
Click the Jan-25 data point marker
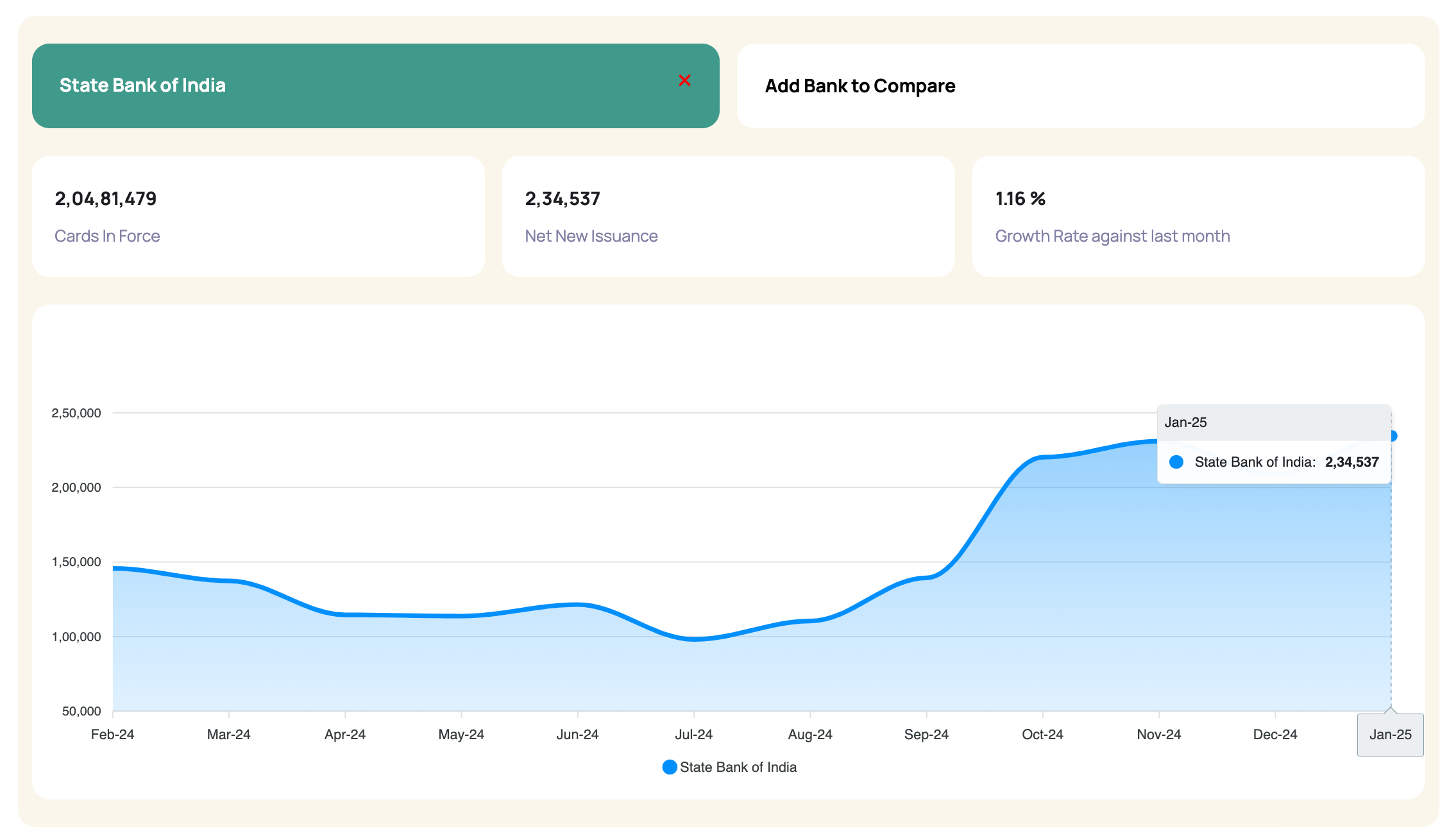click(x=1392, y=436)
